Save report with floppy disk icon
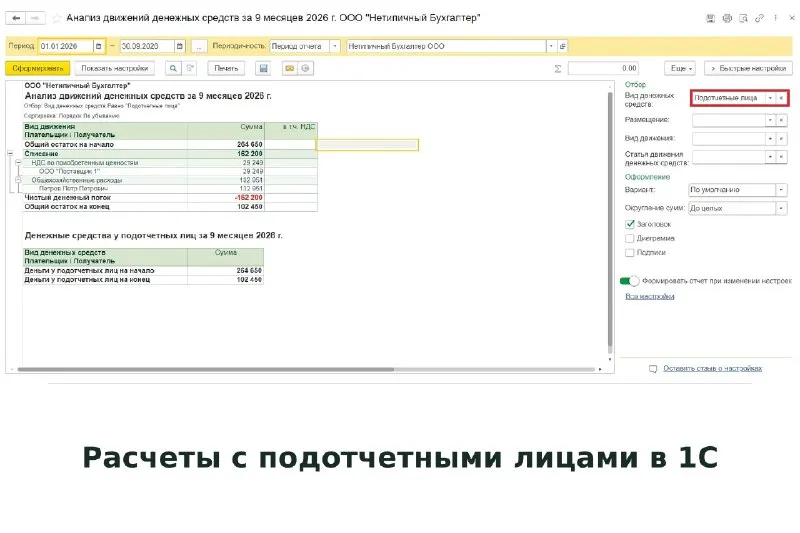Screen dimensions: 800x533 pos(263,68)
